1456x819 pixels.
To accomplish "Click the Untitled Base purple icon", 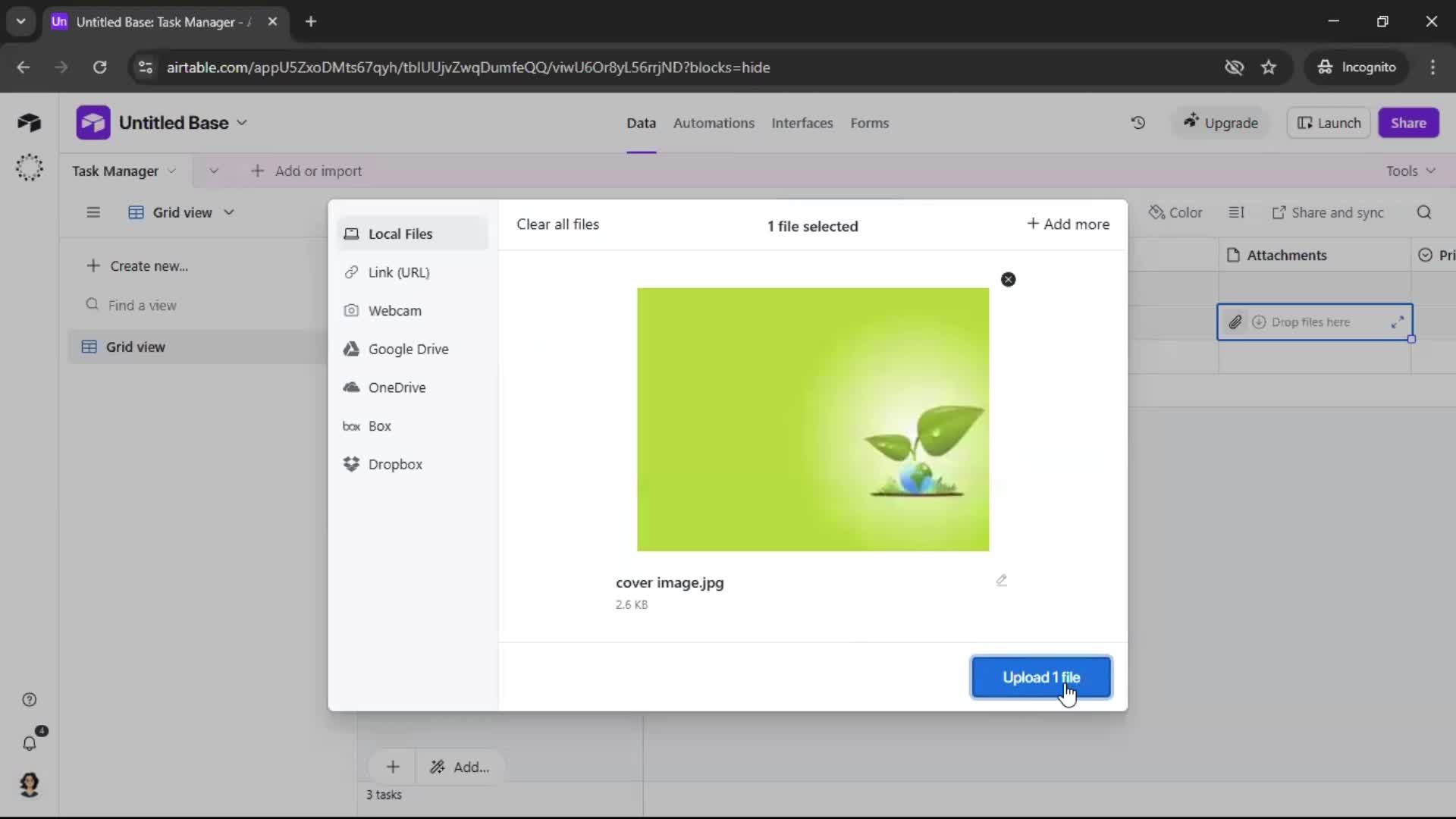I will point(93,123).
